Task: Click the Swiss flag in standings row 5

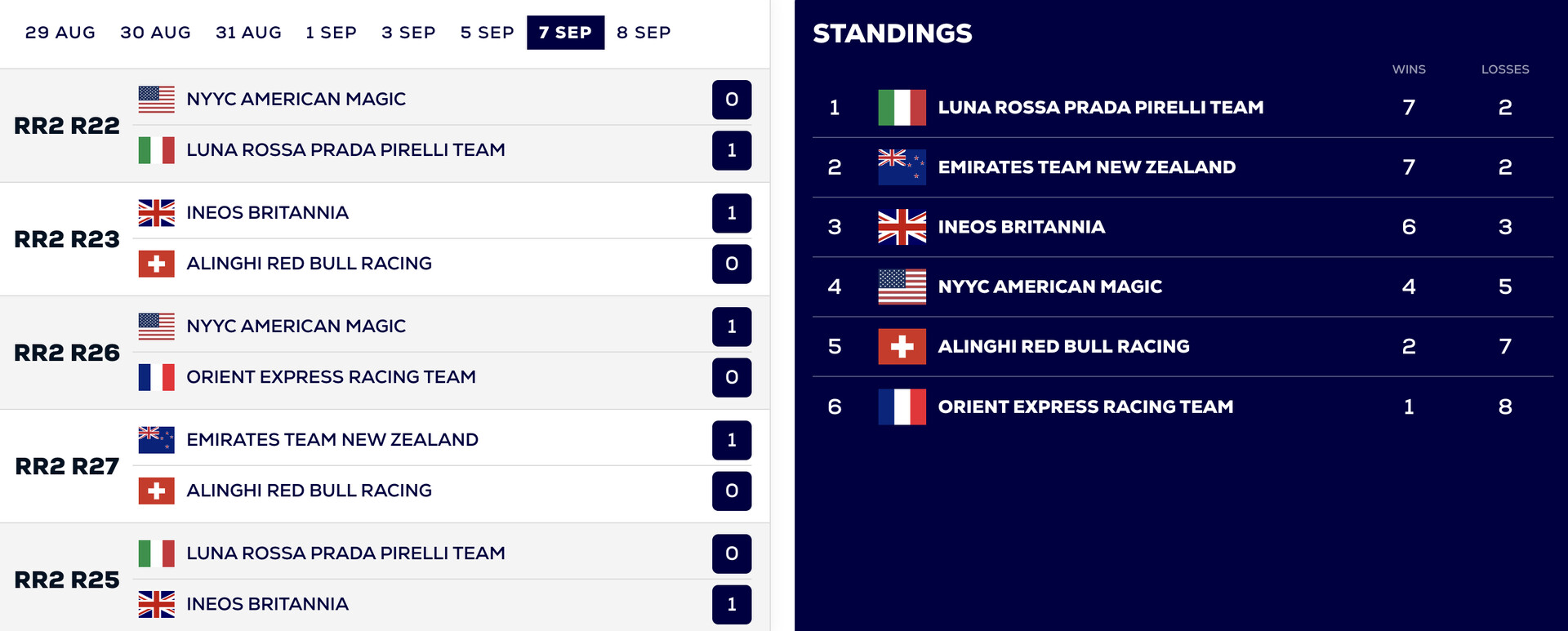Action: click(902, 346)
